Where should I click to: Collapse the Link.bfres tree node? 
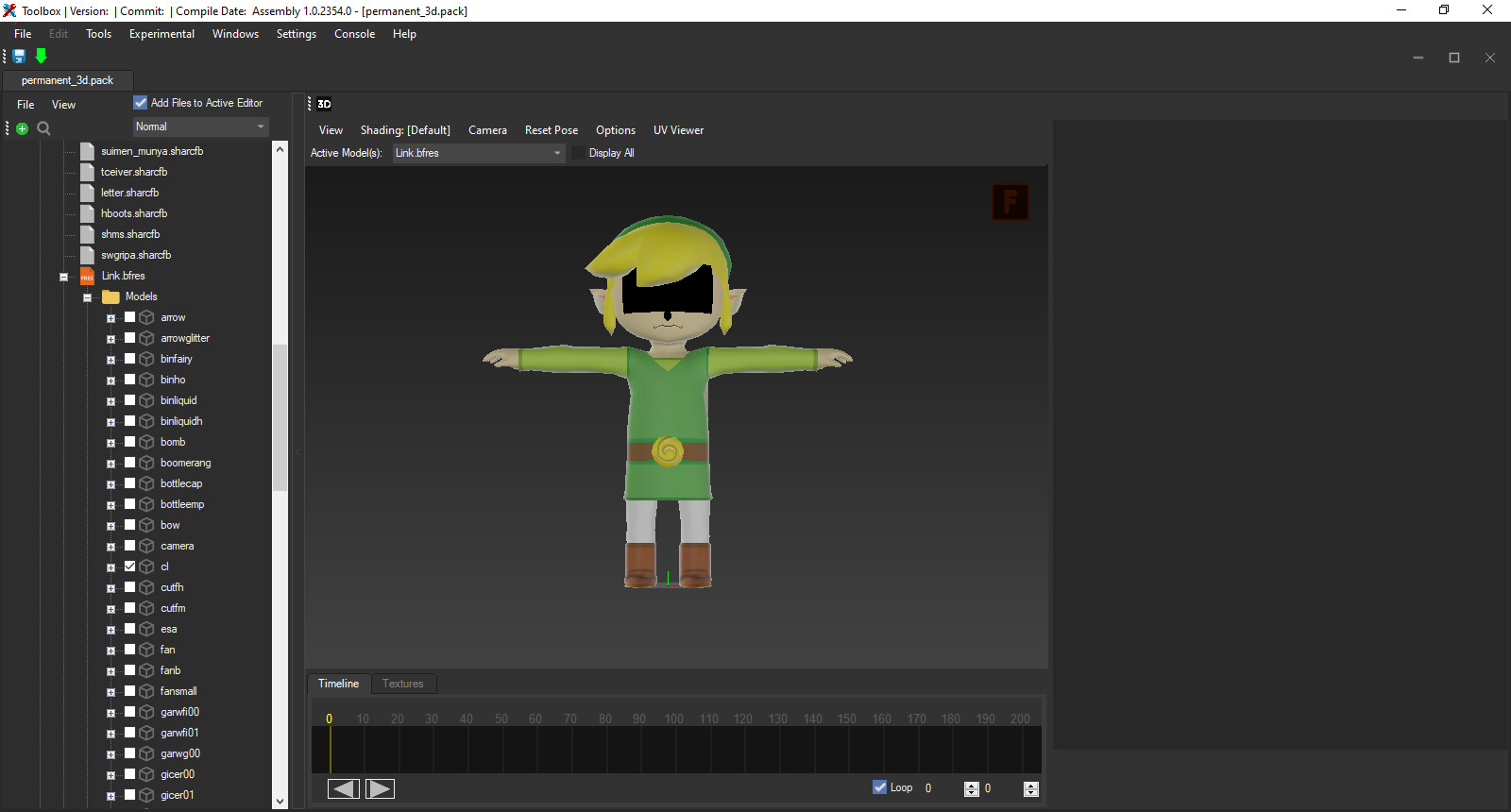tap(64, 277)
